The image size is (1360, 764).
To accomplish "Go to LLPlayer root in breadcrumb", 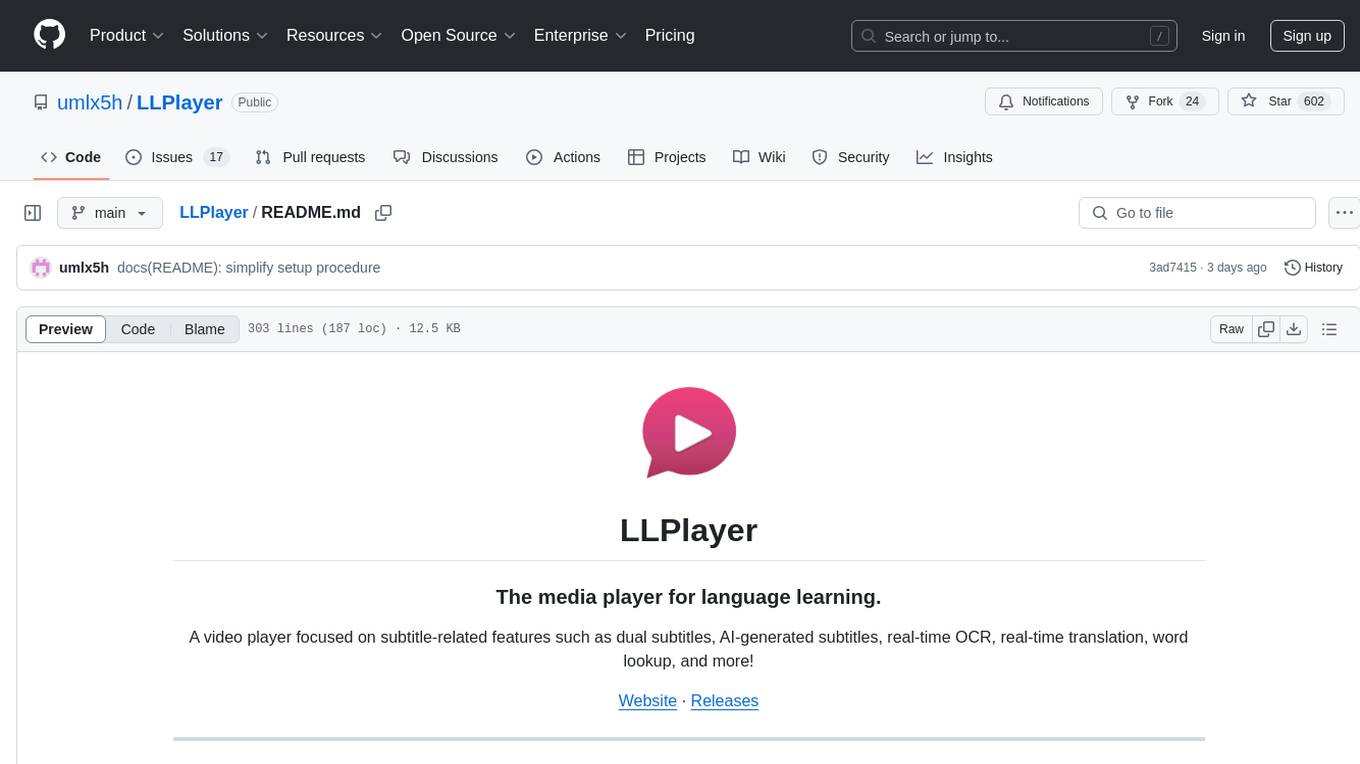I will [x=214, y=212].
